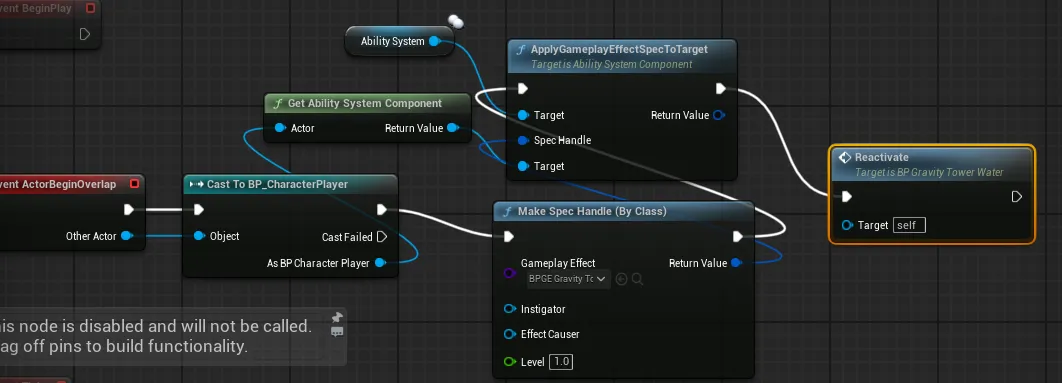Click Event ActorBeginOverlap execution output pin

pyautogui.click(x=129, y=209)
